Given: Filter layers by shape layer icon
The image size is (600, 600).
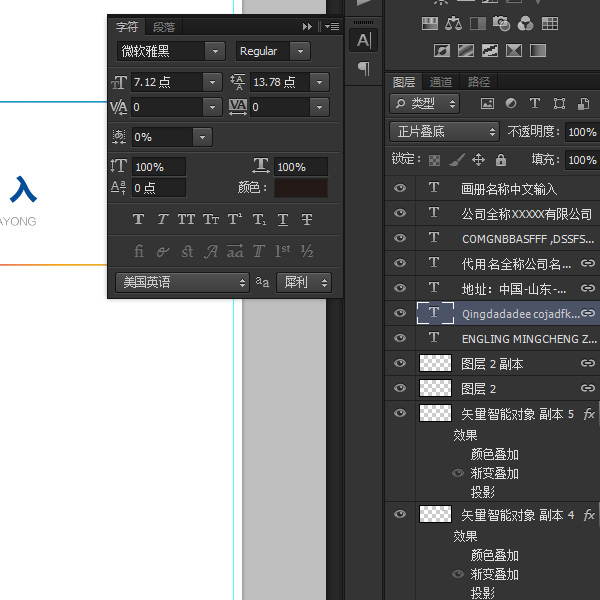Looking at the screenshot, I should (x=559, y=103).
